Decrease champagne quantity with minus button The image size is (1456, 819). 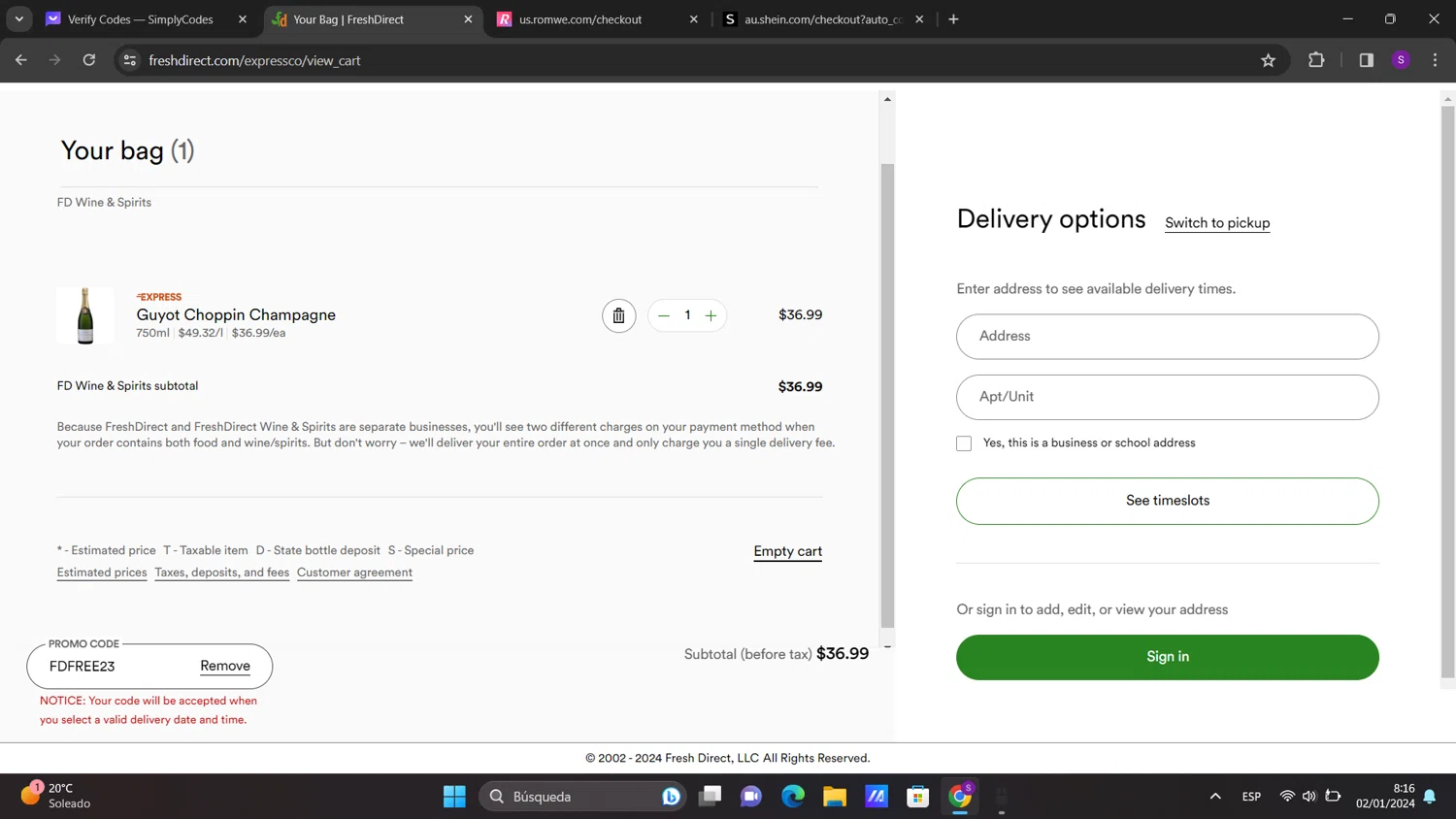(664, 315)
